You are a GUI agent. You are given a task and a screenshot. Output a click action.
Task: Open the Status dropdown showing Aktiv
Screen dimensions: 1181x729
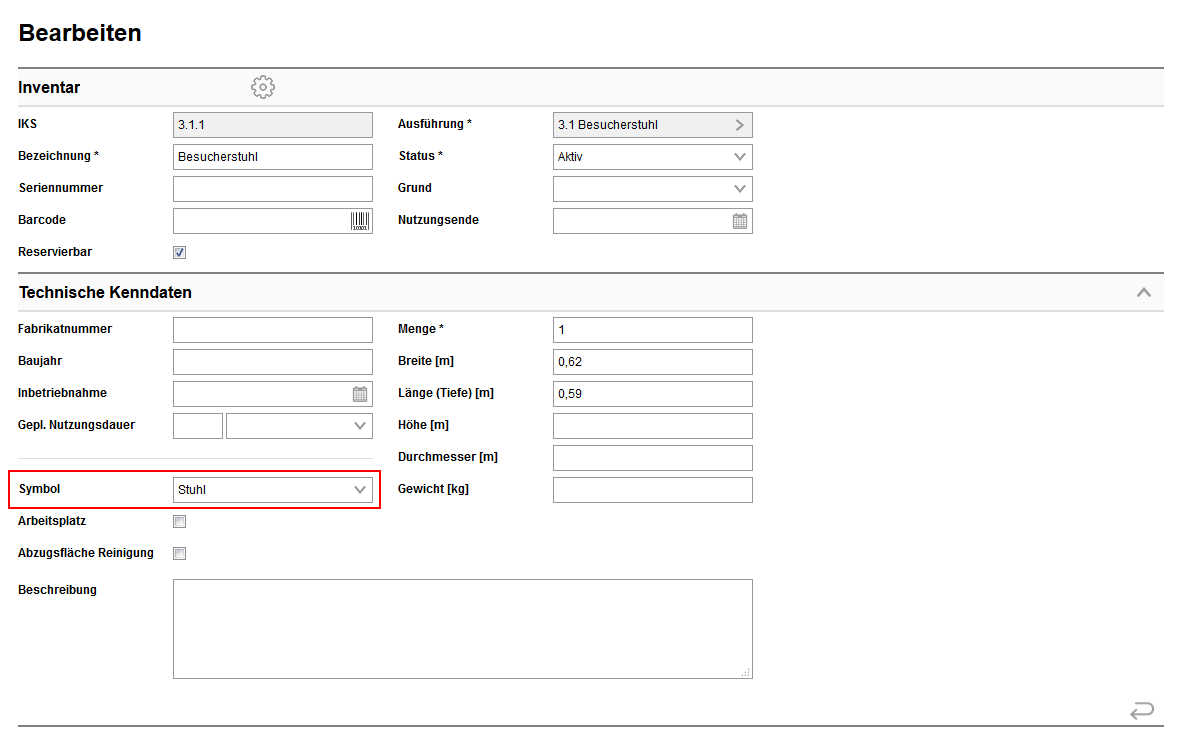coord(652,157)
